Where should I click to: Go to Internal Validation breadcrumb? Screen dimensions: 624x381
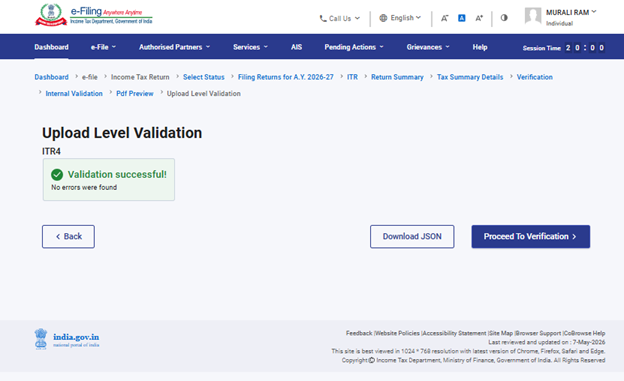[x=74, y=94]
